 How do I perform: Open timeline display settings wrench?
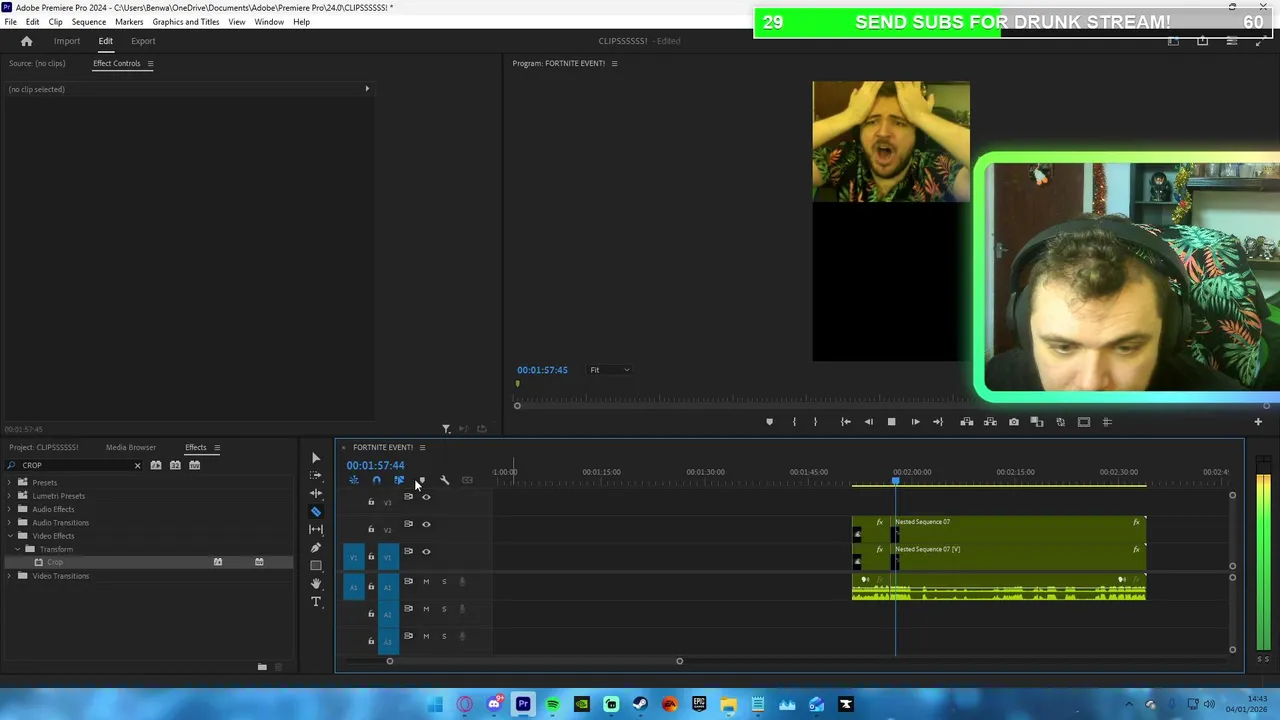coord(445,480)
